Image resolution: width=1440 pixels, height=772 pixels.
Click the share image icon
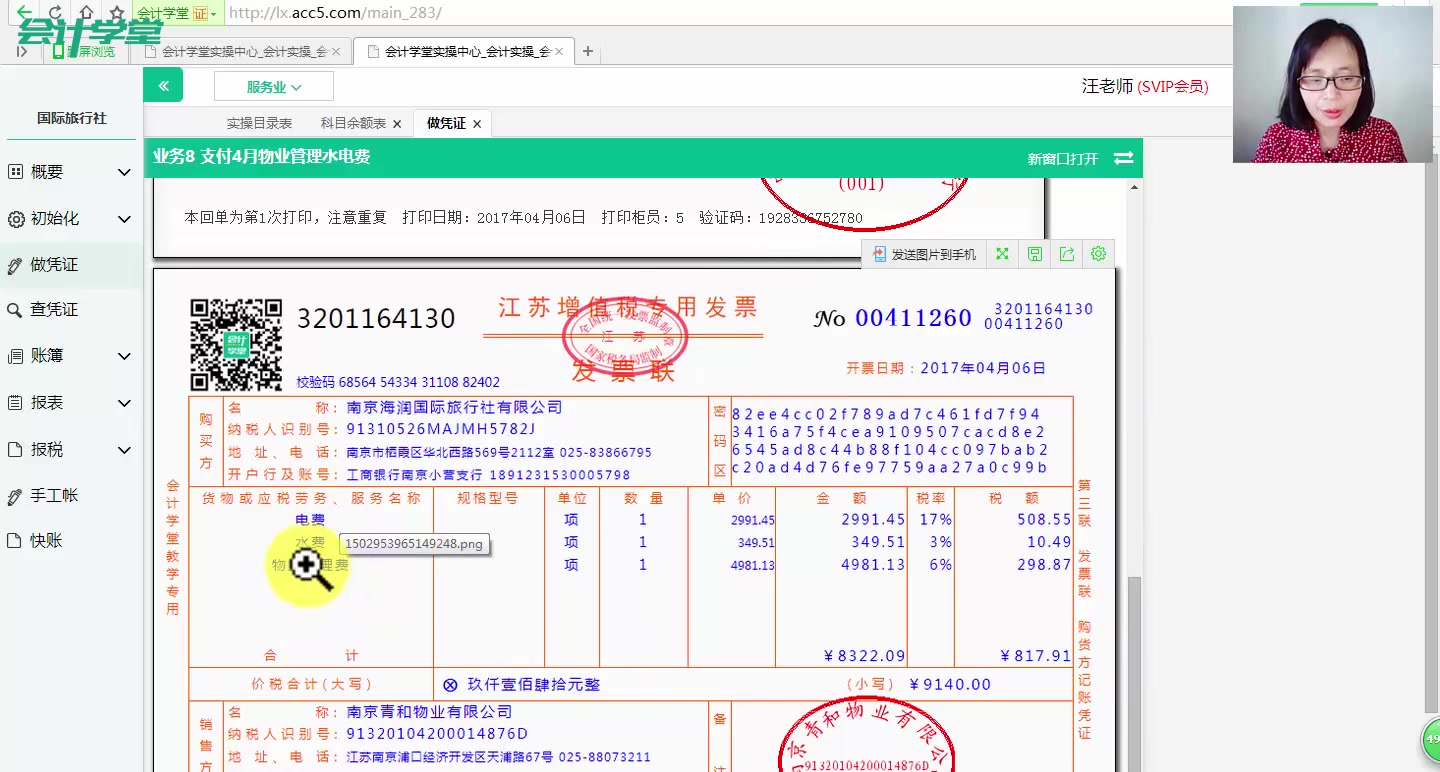point(1067,255)
